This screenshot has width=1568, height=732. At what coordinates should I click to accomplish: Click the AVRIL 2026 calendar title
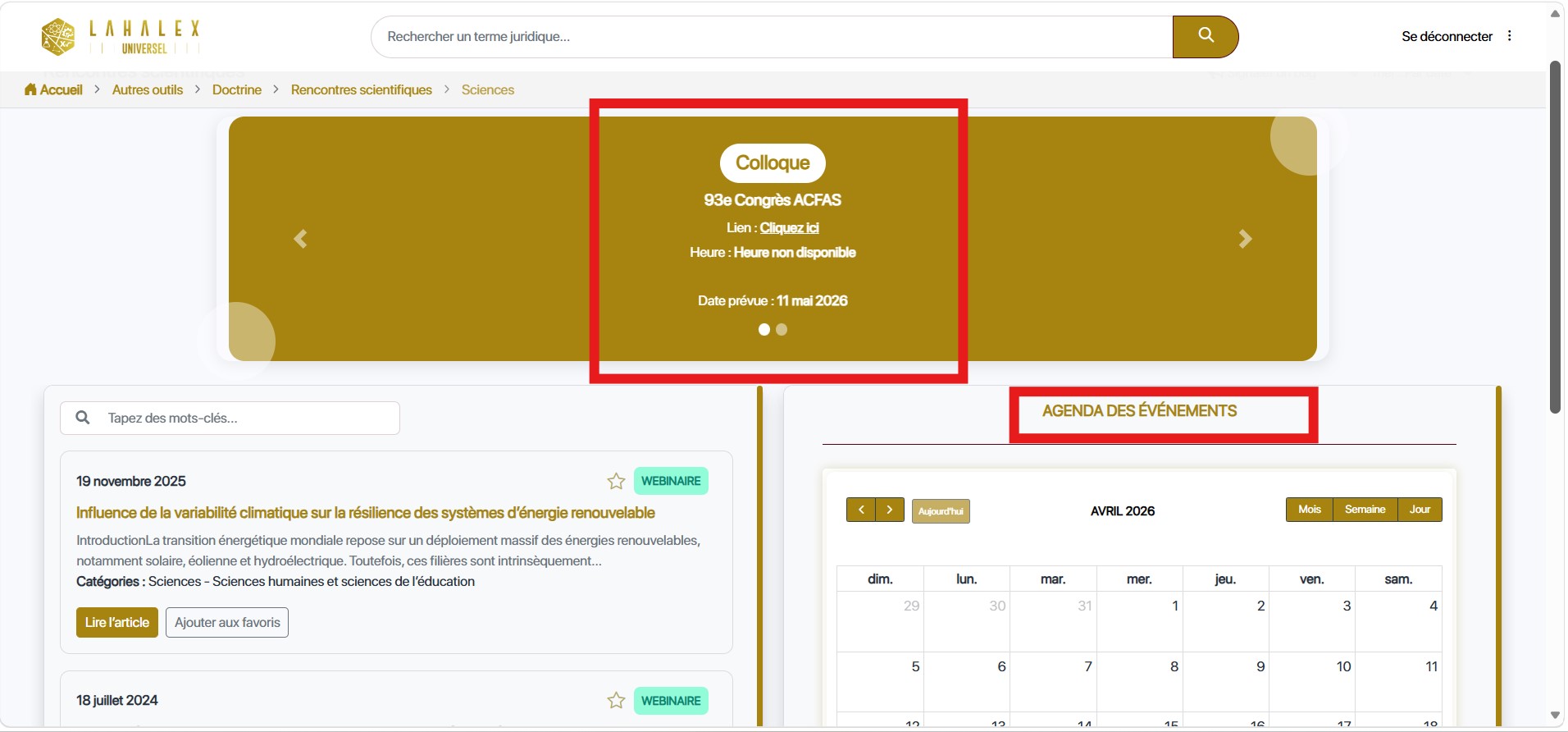[x=1123, y=511]
